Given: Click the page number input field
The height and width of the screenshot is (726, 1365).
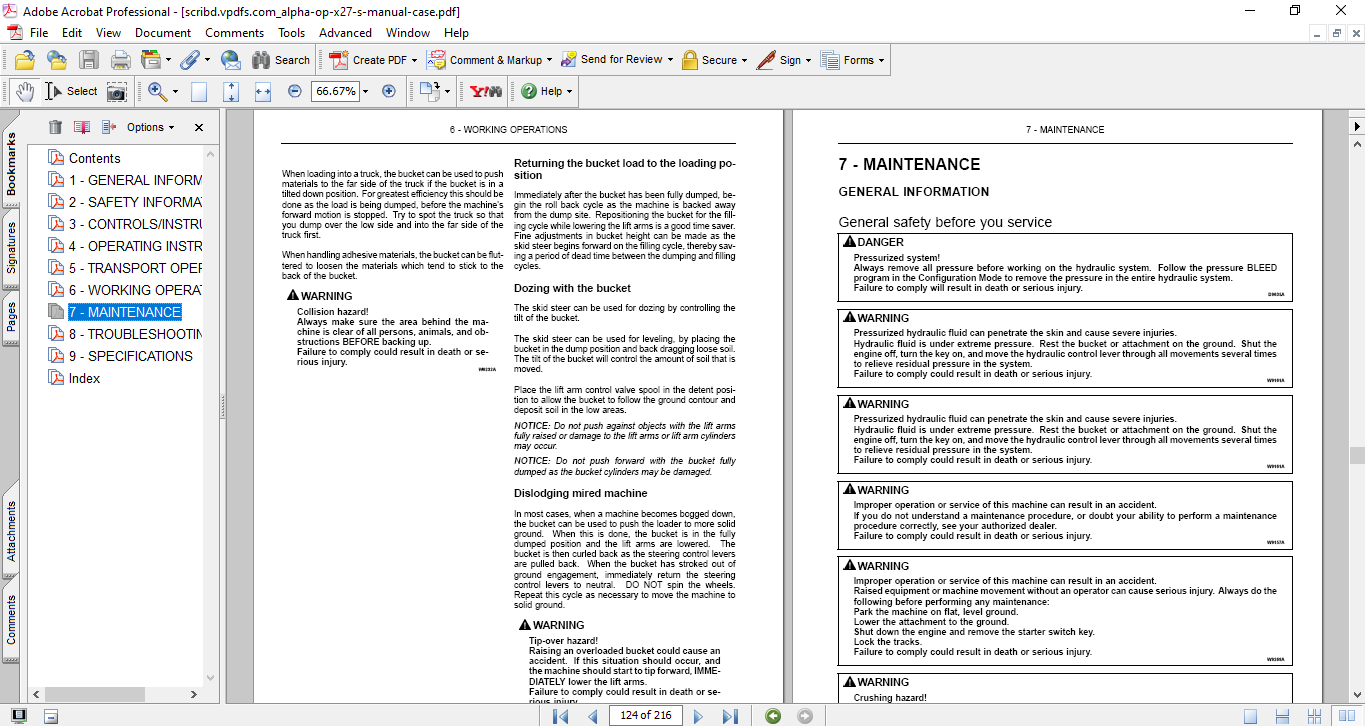Looking at the screenshot, I should pyautogui.click(x=645, y=716).
